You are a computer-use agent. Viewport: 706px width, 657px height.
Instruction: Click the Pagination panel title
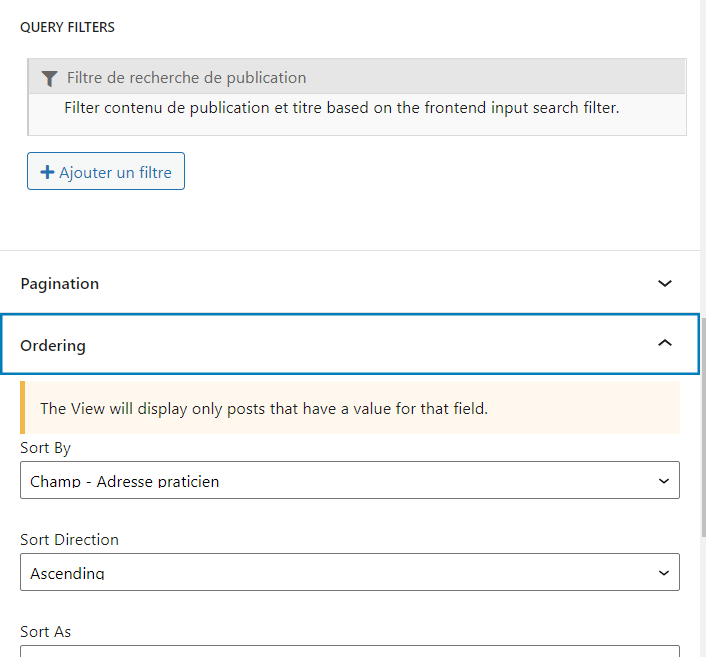click(x=60, y=284)
